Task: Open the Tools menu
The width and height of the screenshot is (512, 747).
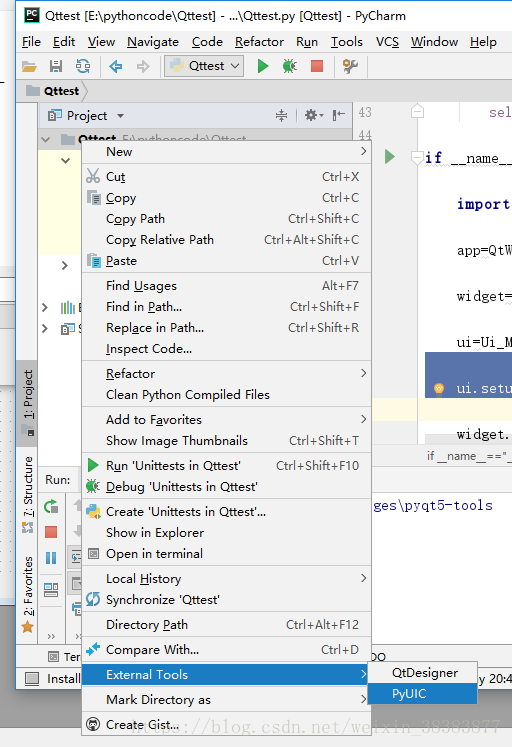Action: 347,42
